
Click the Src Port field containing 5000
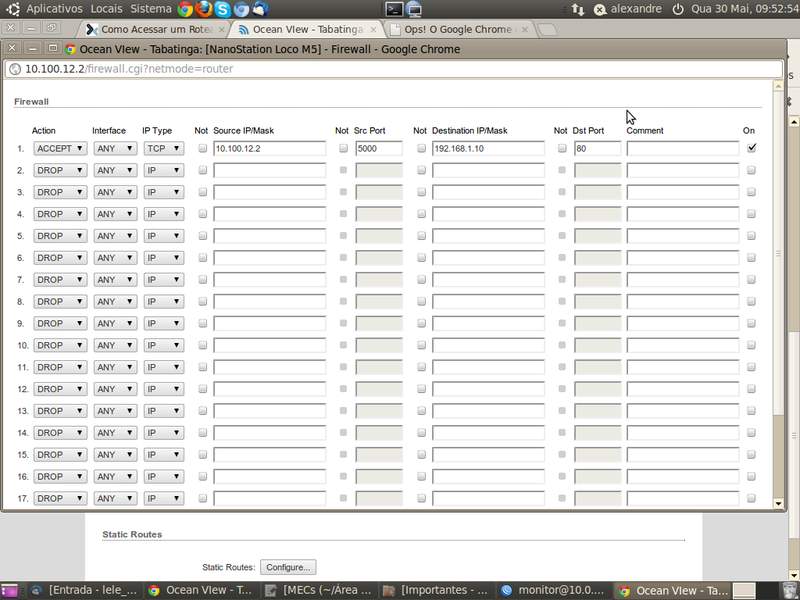[379, 148]
